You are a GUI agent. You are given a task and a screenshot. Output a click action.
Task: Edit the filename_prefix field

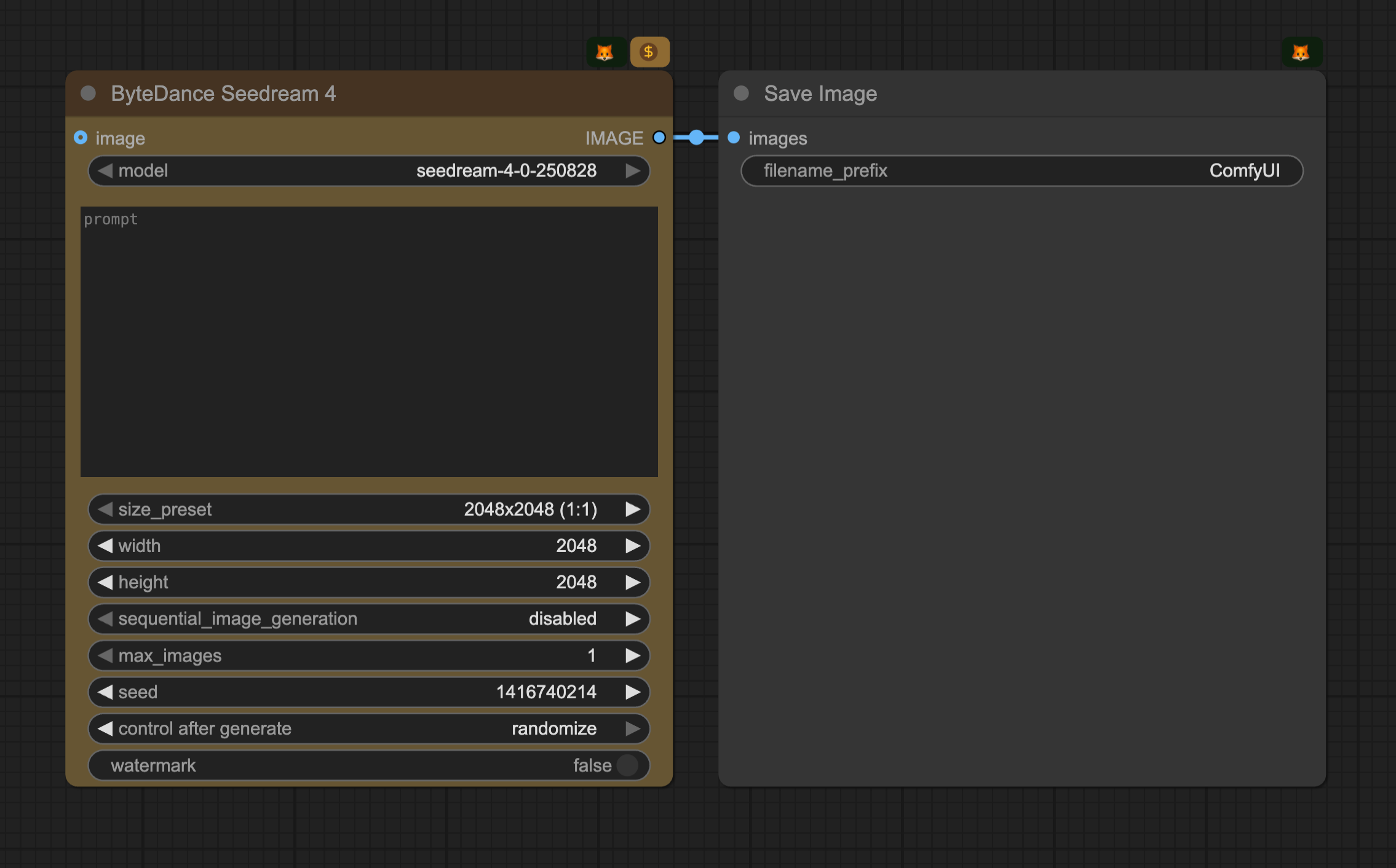click(x=1021, y=171)
